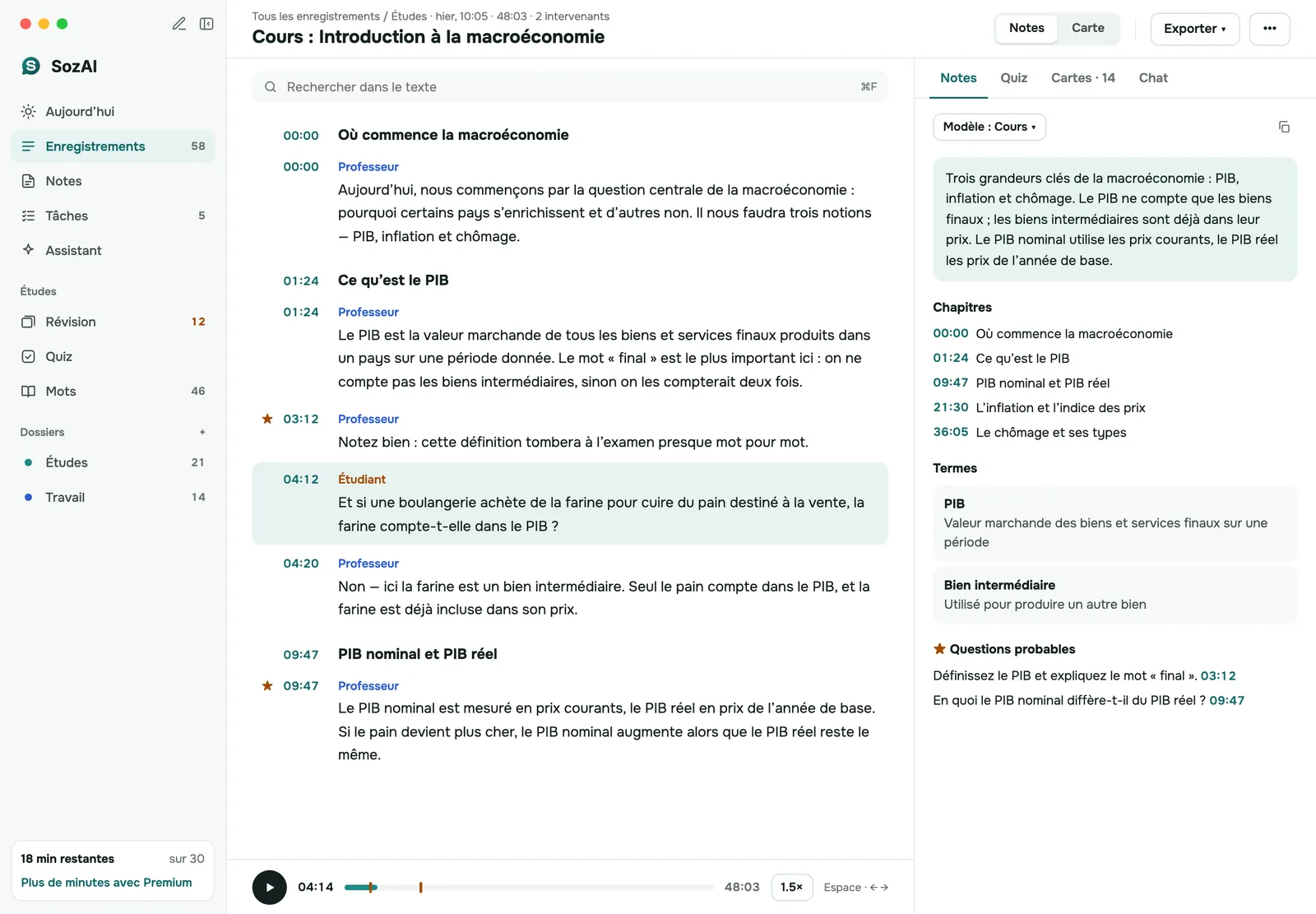Open the more options ellipsis menu
1316x914 pixels.
point(1269,29)
